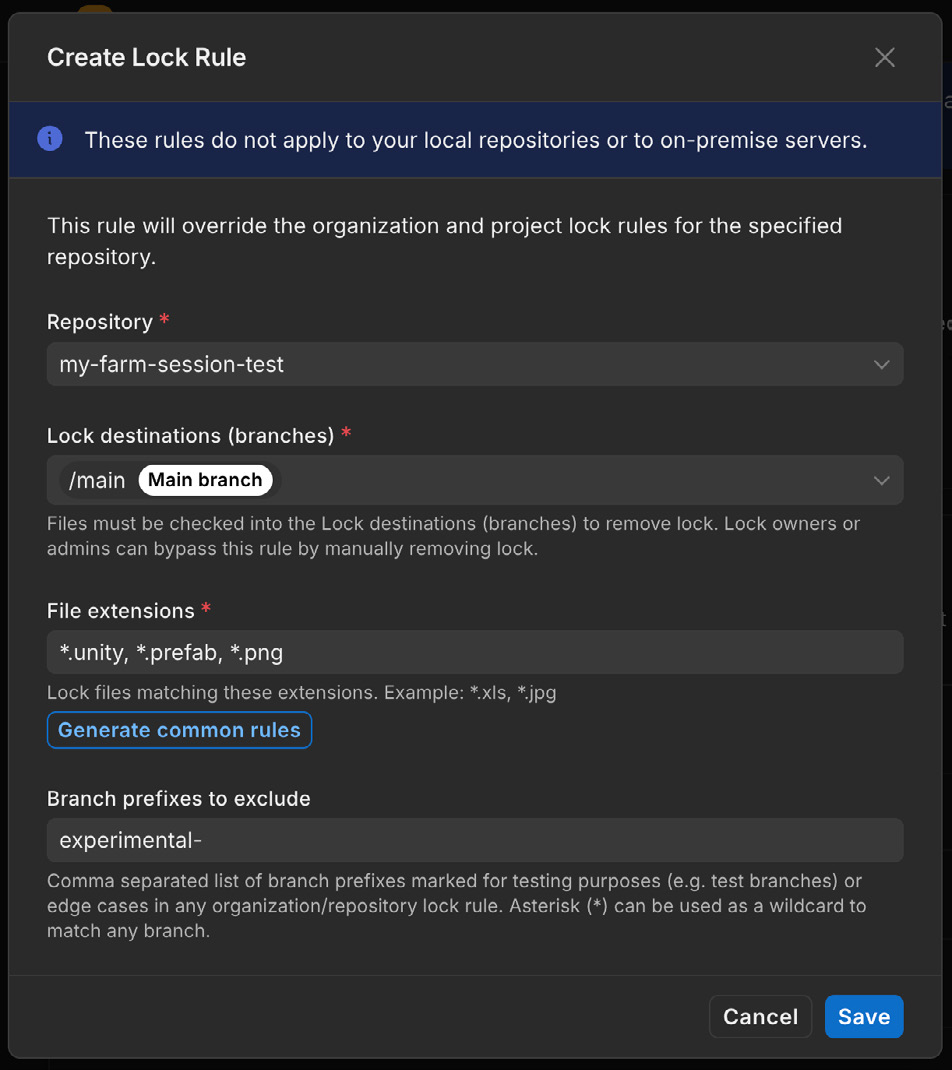952x1070 pixels.
Task: Open the my-farm-session-test repository dropdown
Action: 475,364
